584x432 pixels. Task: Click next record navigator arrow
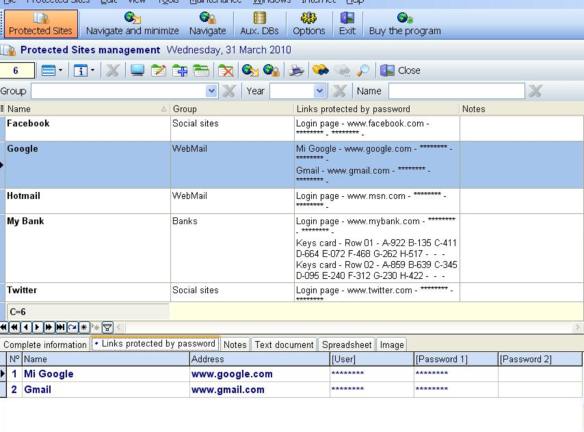(x=37, y=327)
